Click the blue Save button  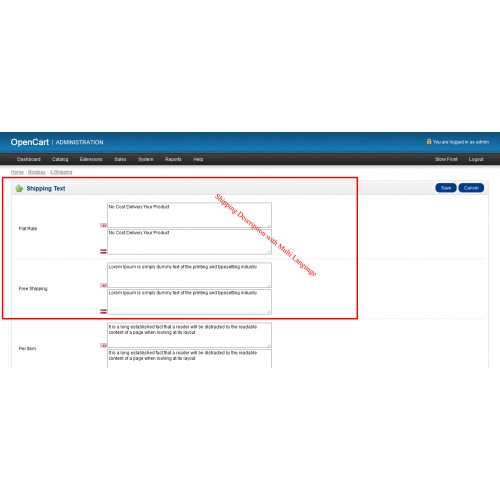446,188
